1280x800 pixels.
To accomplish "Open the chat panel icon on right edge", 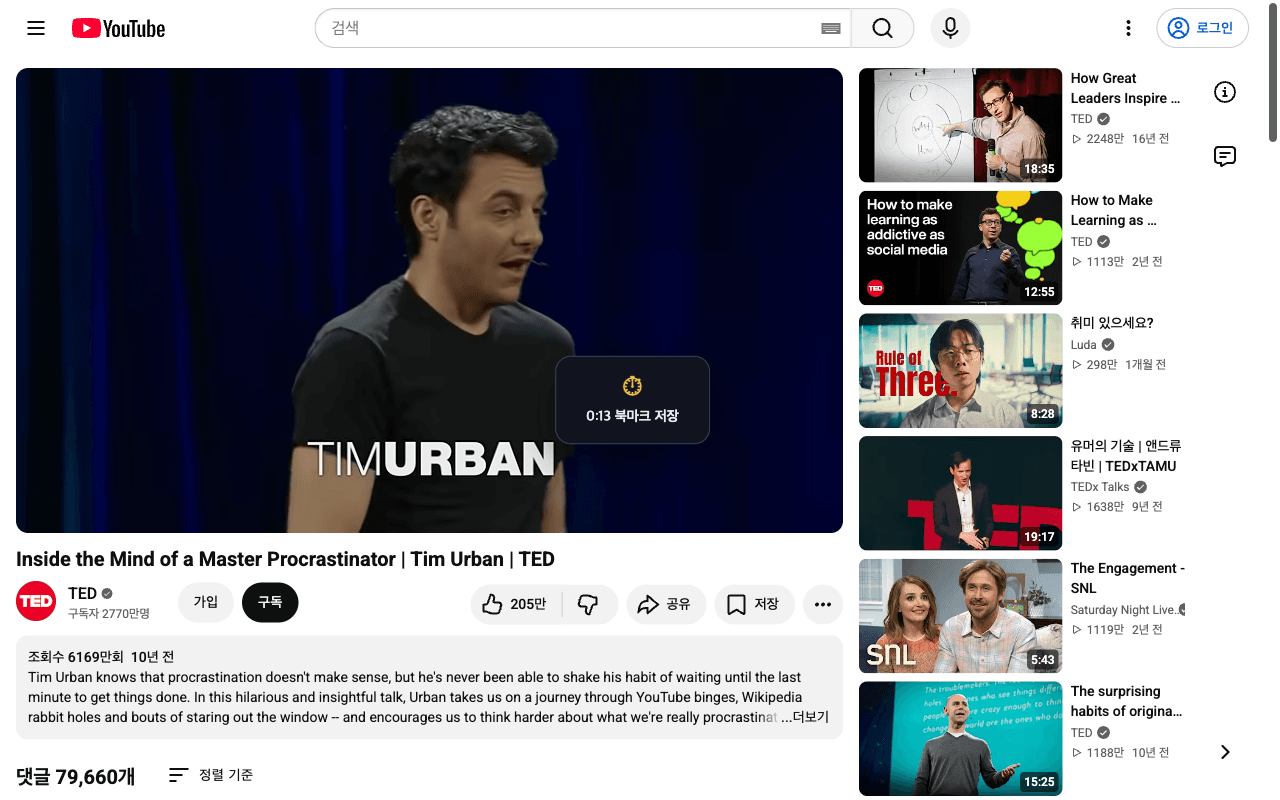I will 1225,156.
